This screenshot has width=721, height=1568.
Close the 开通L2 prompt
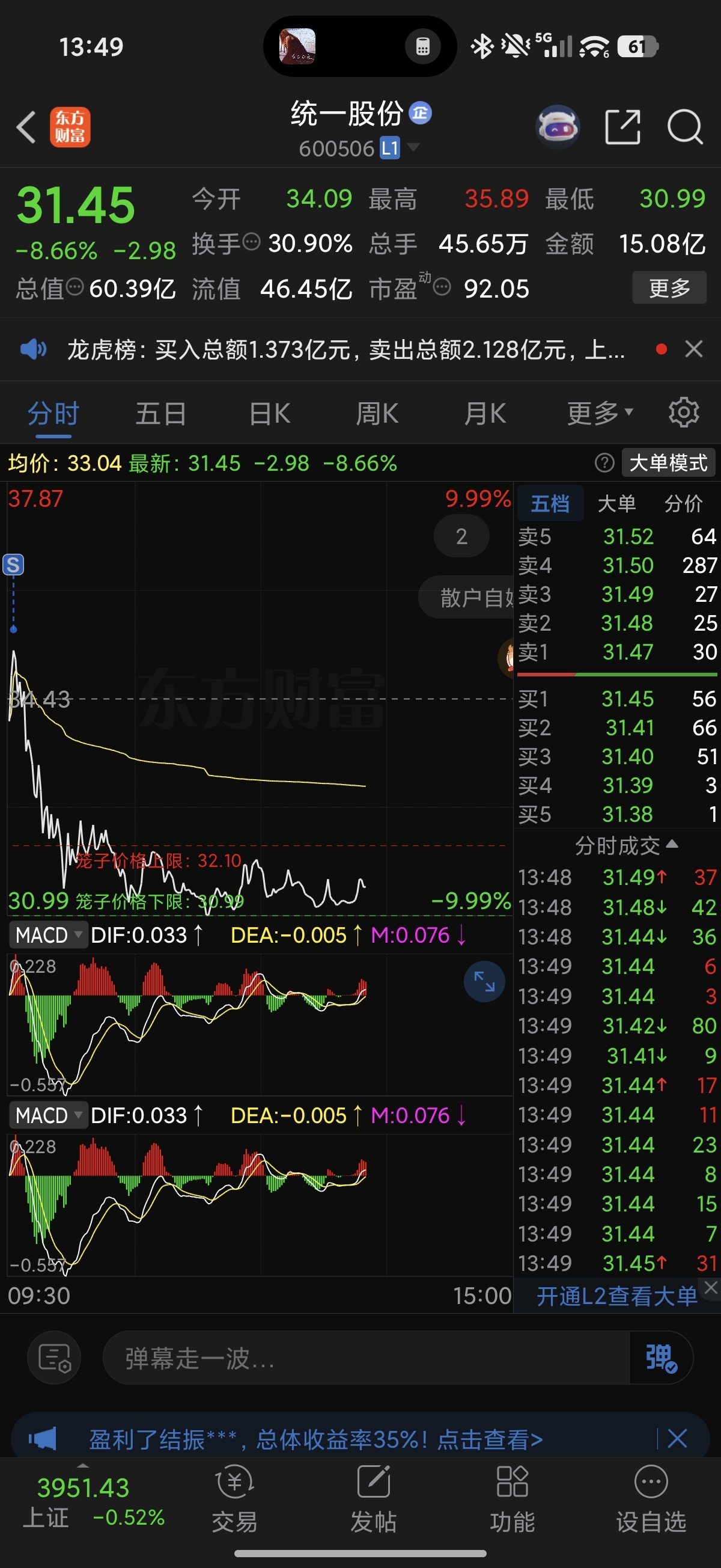pyautogui.click(x=711, y=1287)
